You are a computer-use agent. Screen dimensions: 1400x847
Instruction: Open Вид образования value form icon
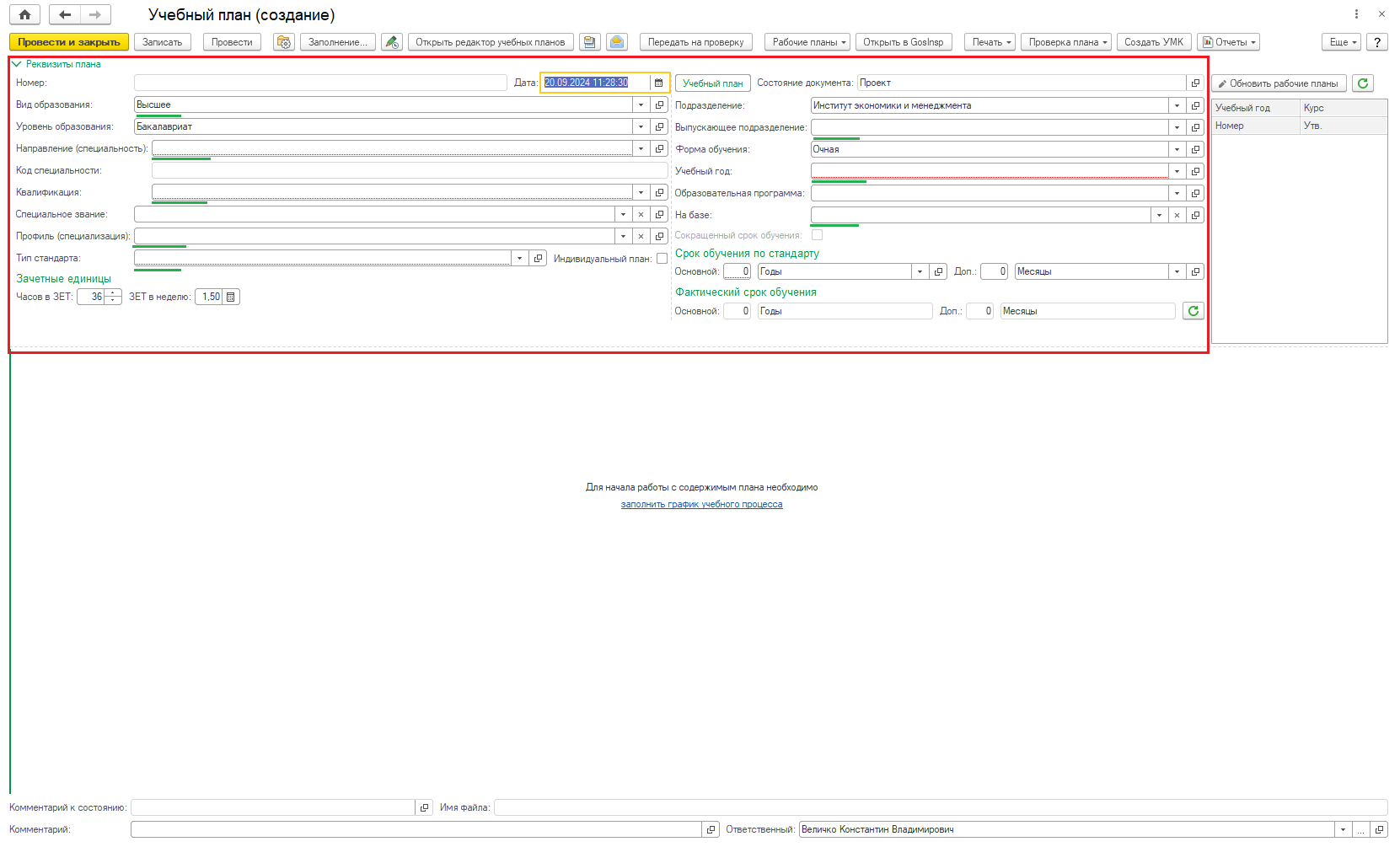(660, 105)
